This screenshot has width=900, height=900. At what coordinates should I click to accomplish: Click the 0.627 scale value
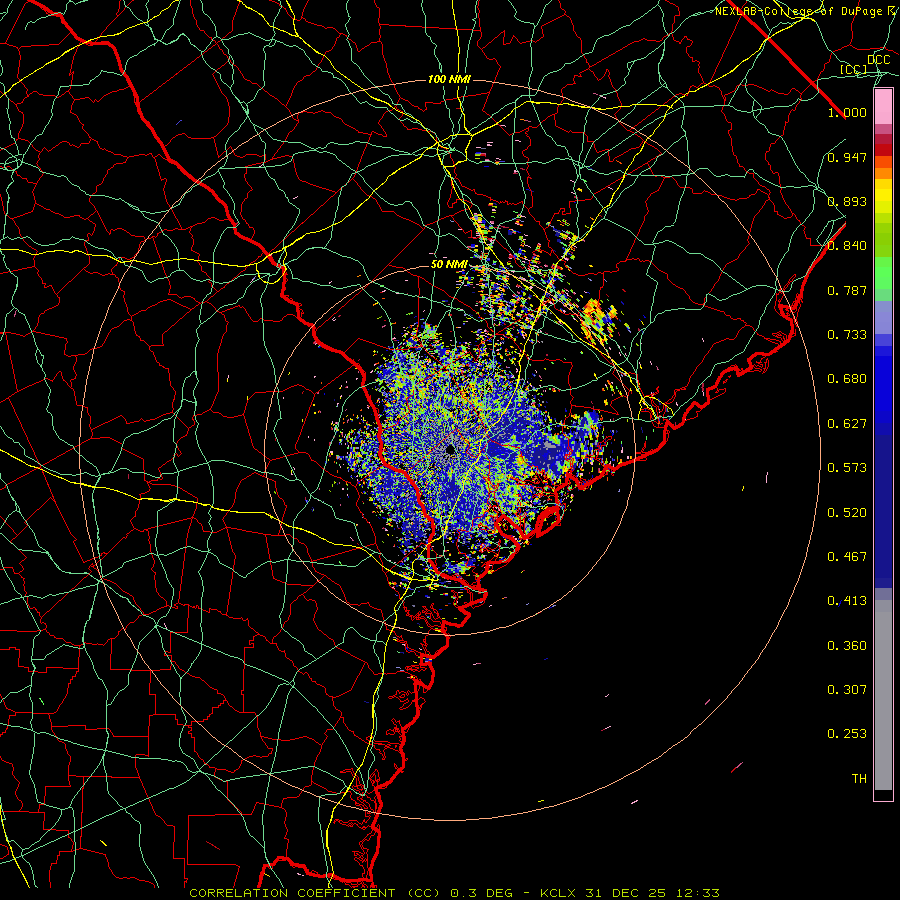point(847,424)
